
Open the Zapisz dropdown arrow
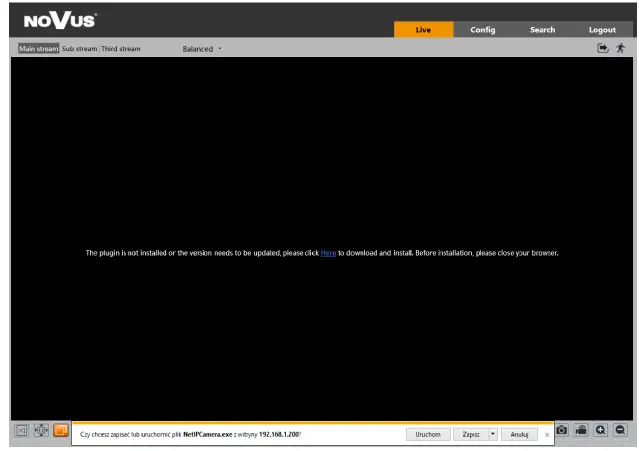493,434
